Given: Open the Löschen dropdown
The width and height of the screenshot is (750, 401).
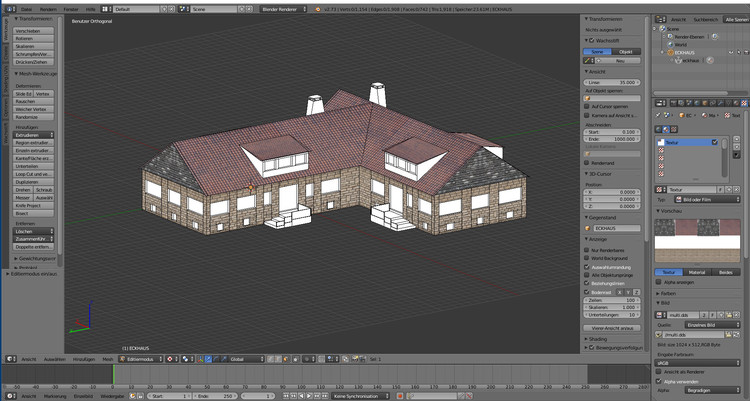Looking at the screenshot, I should pos(33,231).
